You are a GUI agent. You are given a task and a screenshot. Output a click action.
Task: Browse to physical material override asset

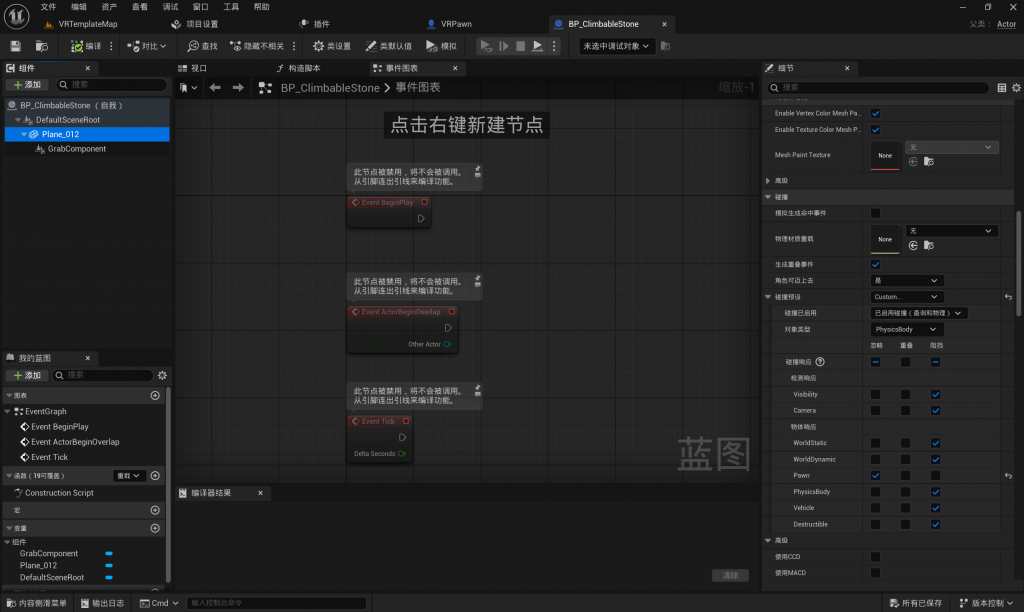[x=929, y=245]
